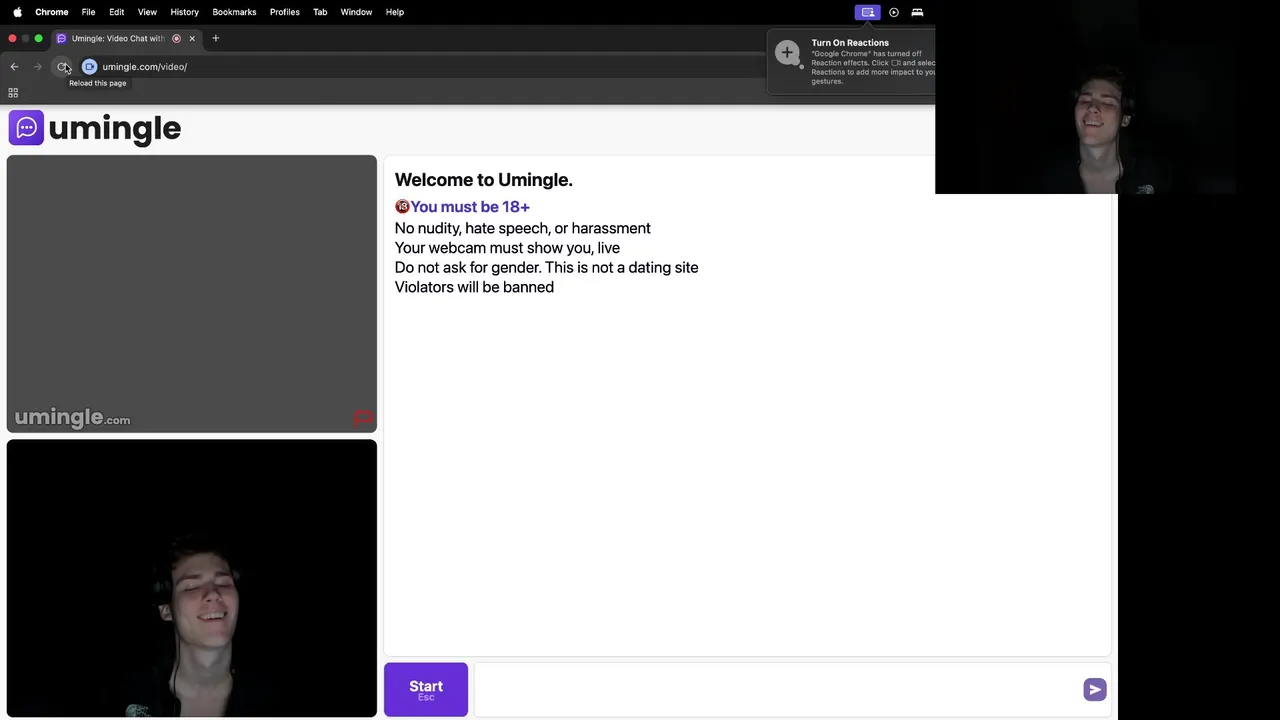Click the umingle.com/video/ address bar
The width and height of the screenshot is (1280, 720).
pyautogui.click(x=144, y=67)
